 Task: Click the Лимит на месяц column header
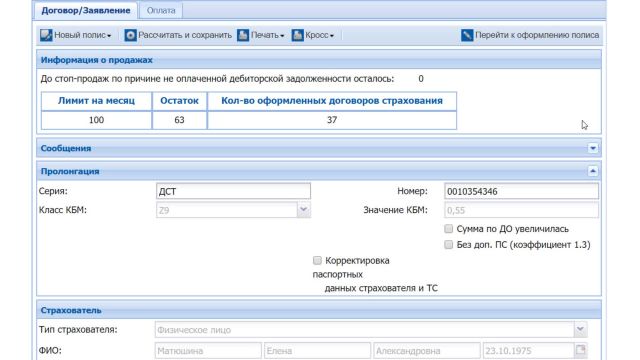tap(96, 101)
